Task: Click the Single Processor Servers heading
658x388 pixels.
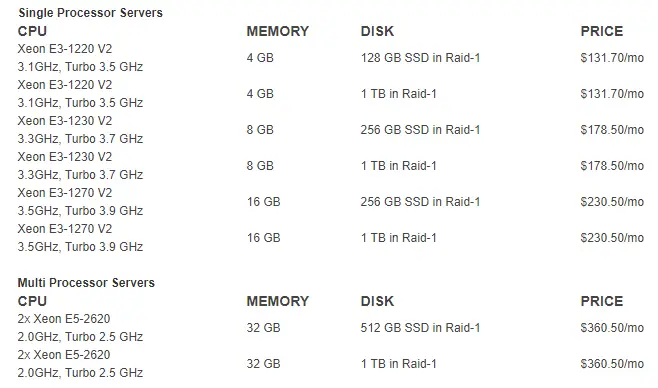Action: pos(90,13)
